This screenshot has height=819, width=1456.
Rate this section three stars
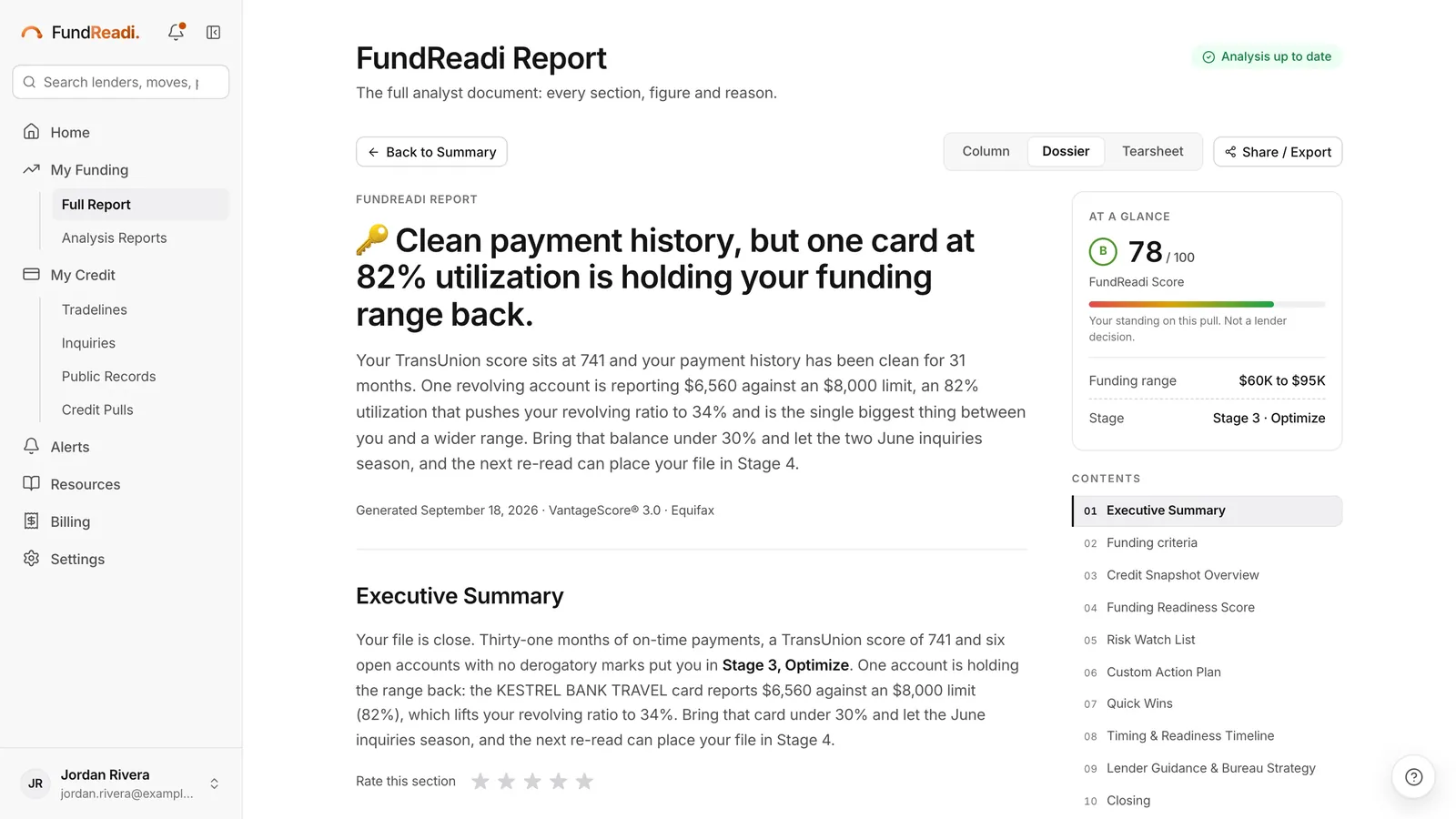click(532, 781)
